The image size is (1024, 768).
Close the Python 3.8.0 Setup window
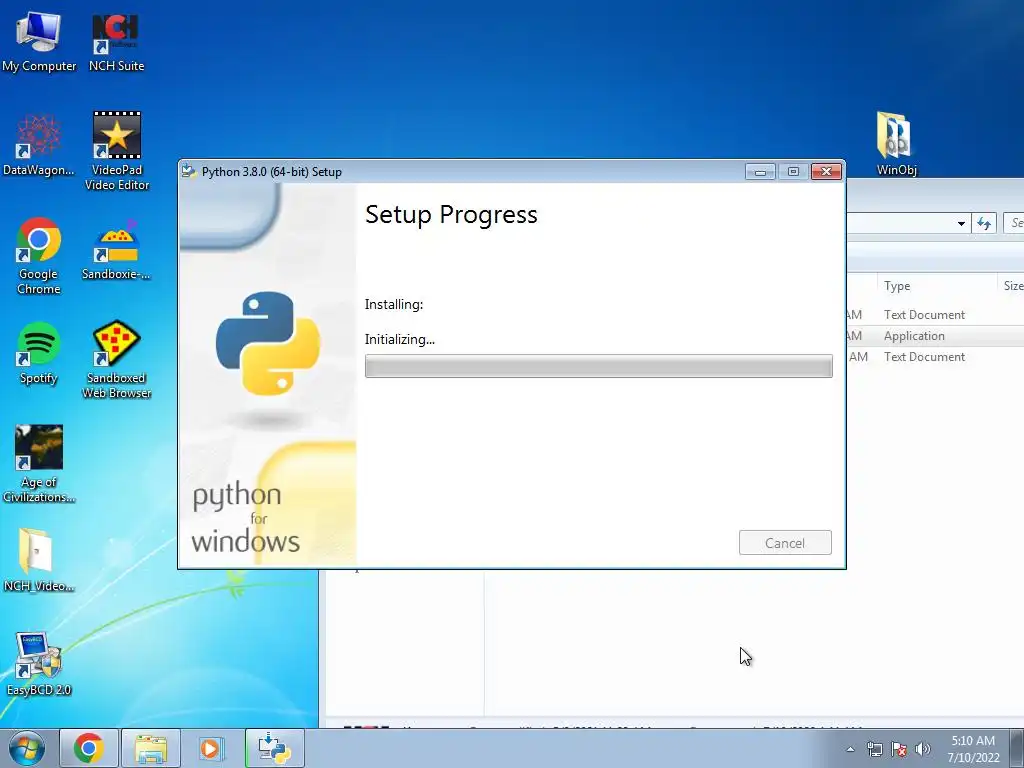[x=826, y=172]
